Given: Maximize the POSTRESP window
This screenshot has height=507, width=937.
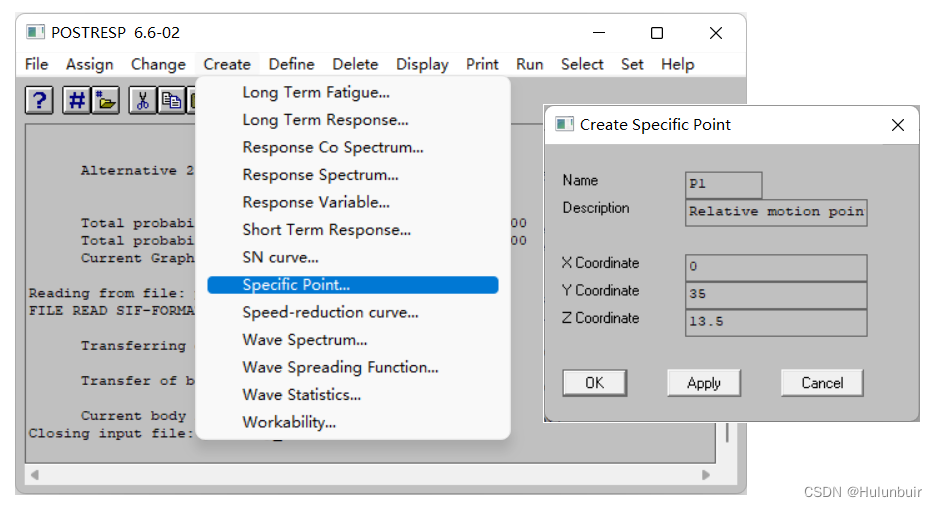Looking at the screenshot, I should click(657, 33).
